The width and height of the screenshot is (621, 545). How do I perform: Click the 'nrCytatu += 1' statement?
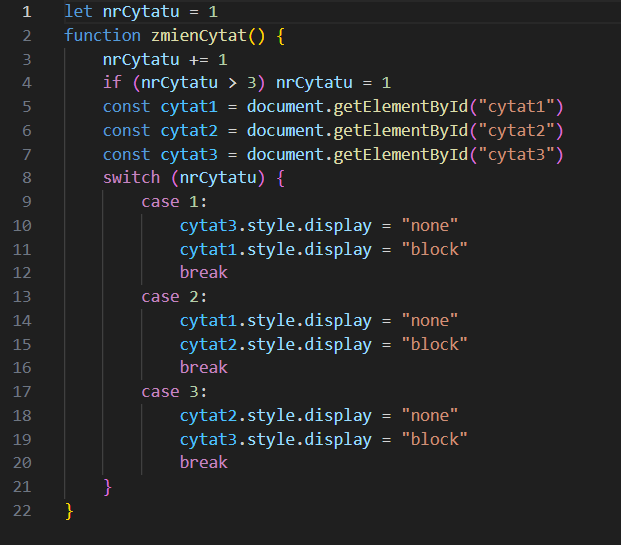coord(165,59)
